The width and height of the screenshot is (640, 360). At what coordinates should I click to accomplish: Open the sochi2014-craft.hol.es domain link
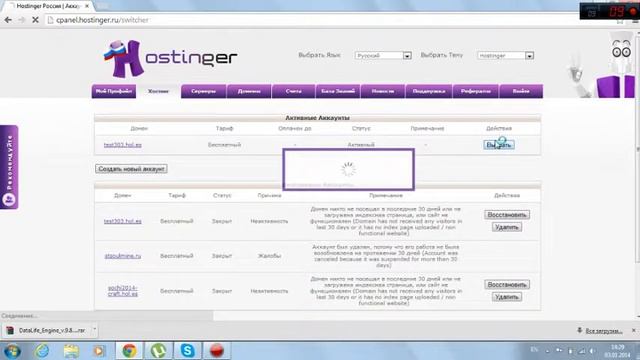pos(123,291)
